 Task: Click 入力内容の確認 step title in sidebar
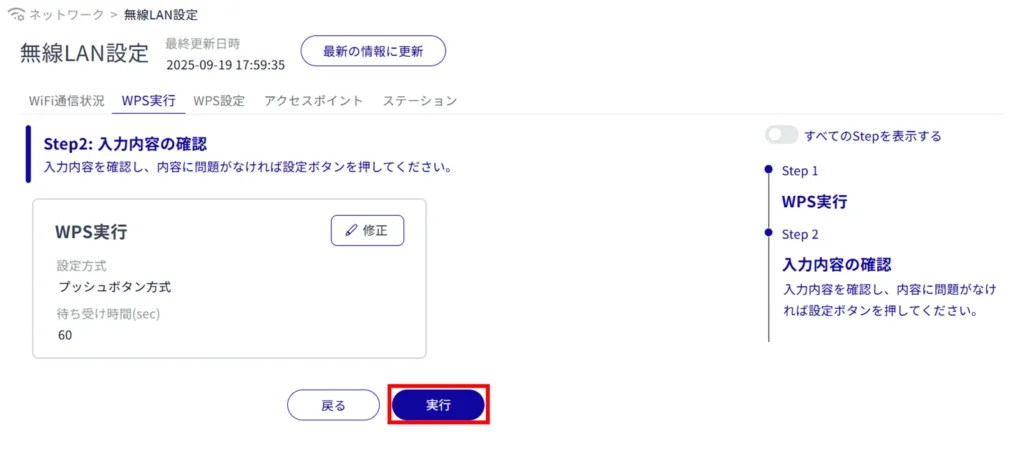[x=836, y=265]
